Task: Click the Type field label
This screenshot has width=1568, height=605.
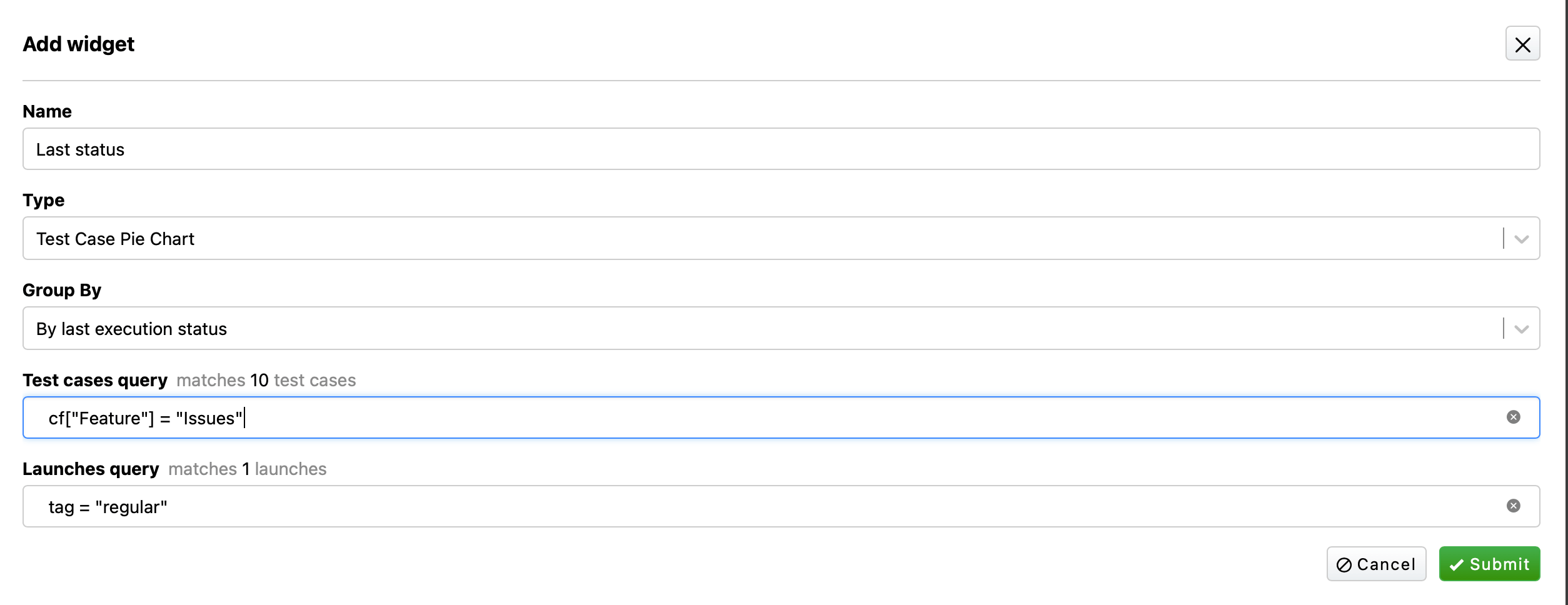Action: tap(43, 200)
